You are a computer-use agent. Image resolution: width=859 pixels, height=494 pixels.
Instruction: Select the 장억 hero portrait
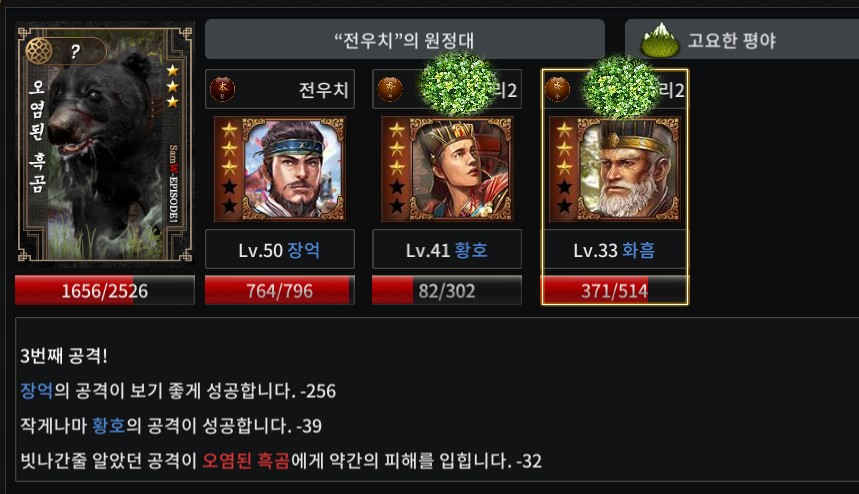279,169
